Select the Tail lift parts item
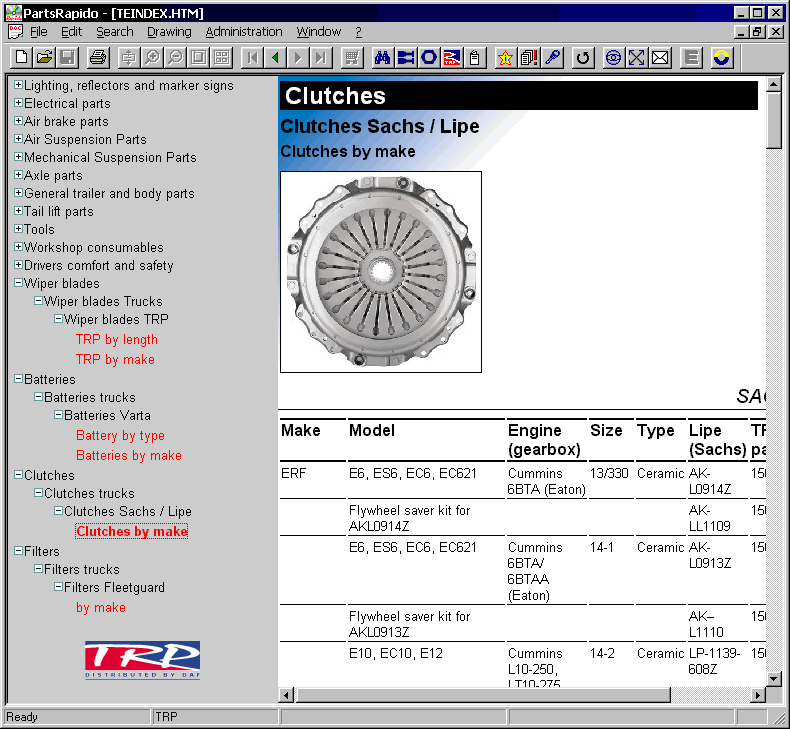 59,212
